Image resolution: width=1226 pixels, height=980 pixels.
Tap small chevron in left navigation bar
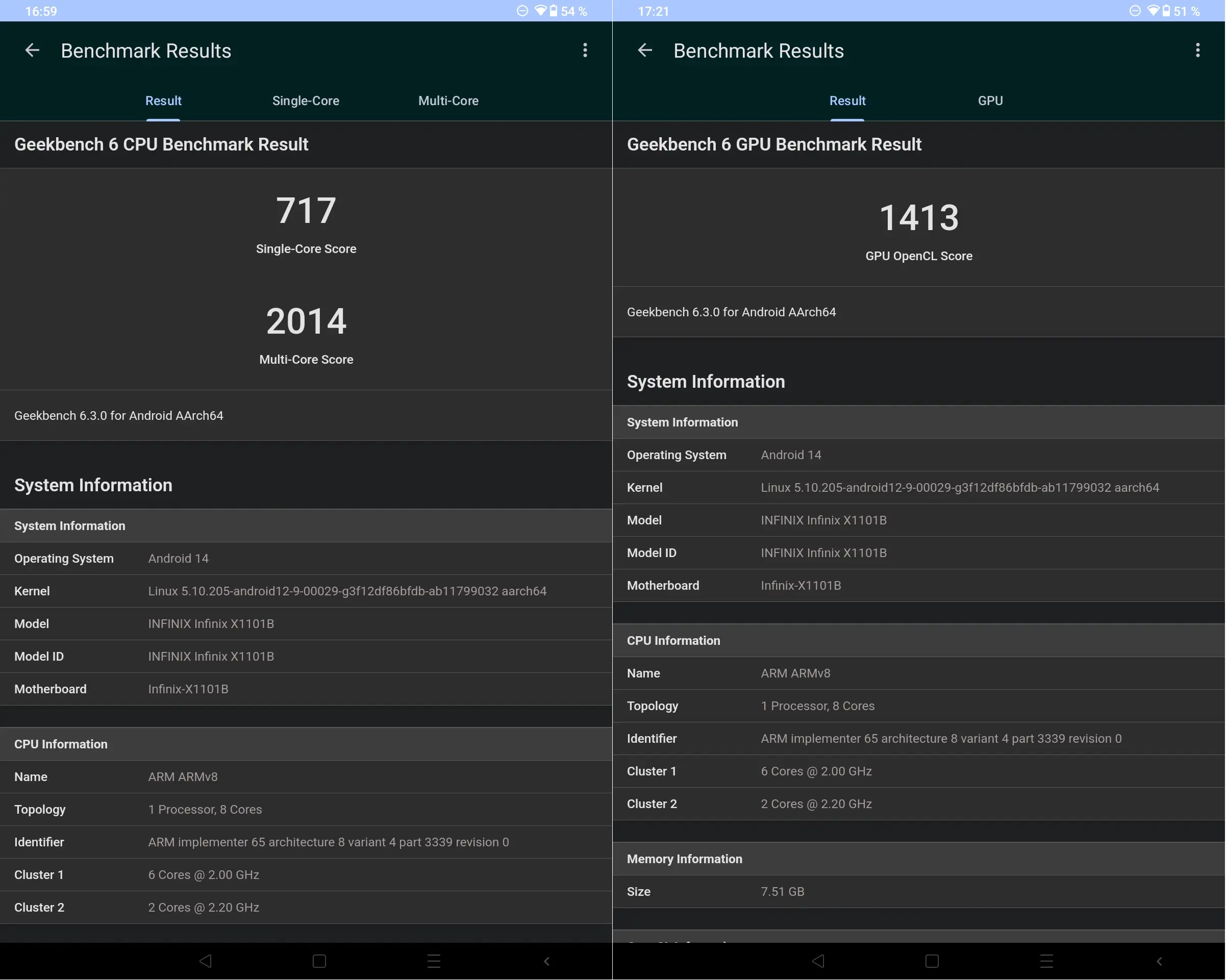[x=546, y=961]
